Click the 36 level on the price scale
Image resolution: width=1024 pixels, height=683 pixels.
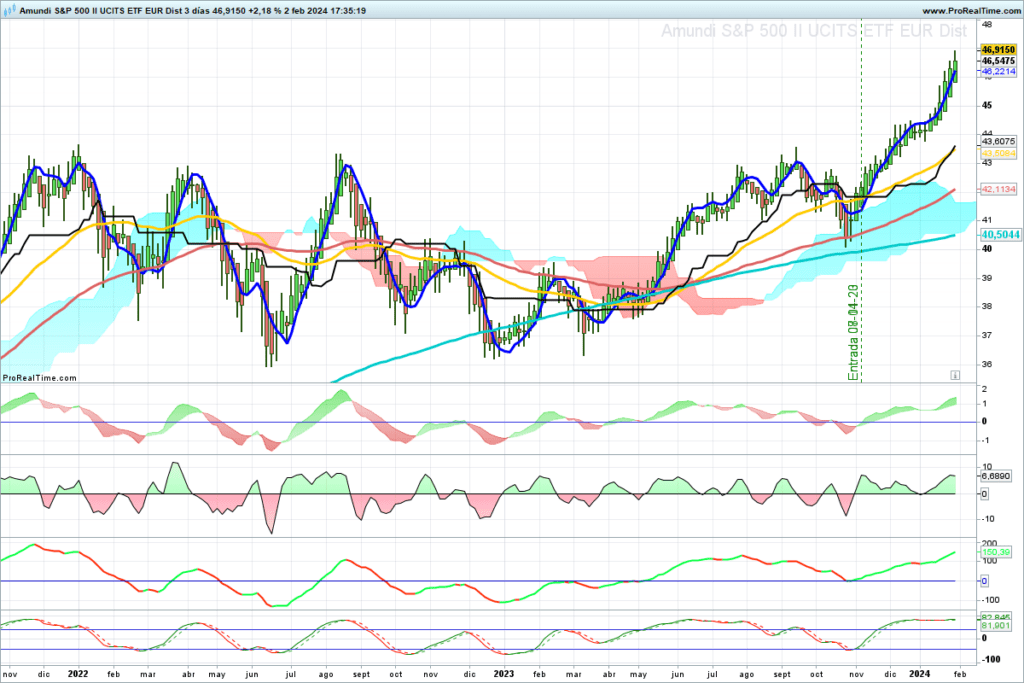[987, 364]
